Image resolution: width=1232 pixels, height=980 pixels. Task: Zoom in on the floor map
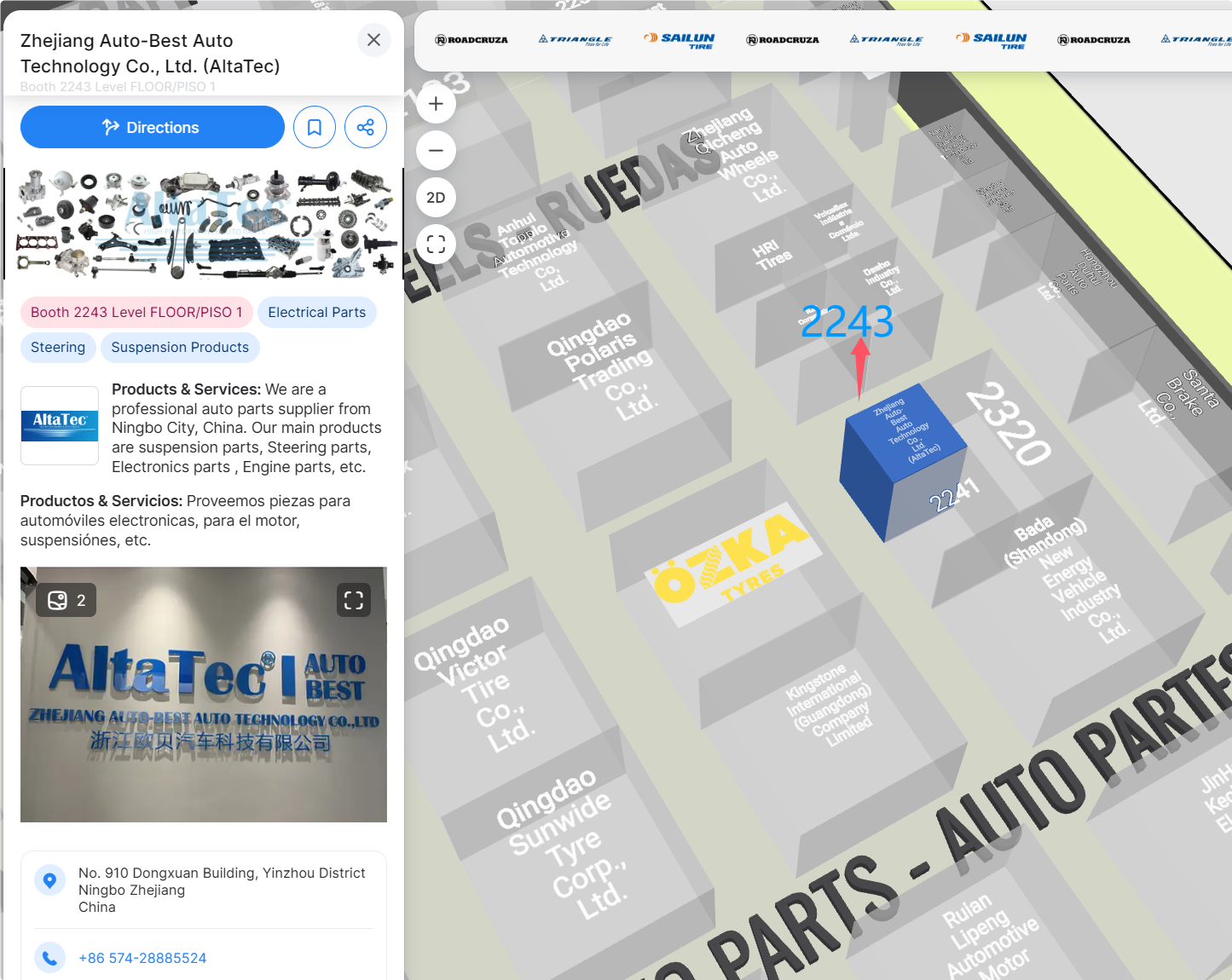pyautogui.click(x=436, y=104)
